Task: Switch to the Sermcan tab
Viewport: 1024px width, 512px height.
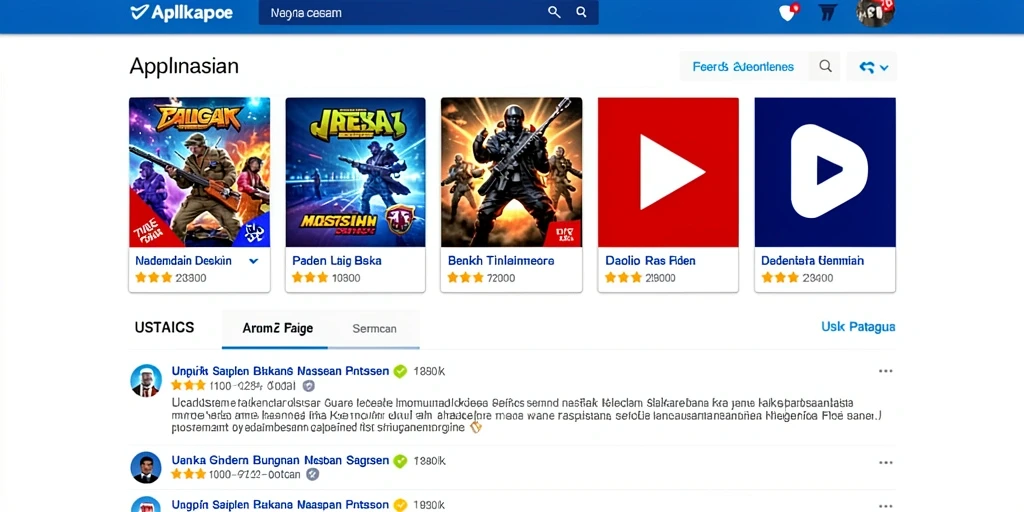Action: (x=374, y=328)
